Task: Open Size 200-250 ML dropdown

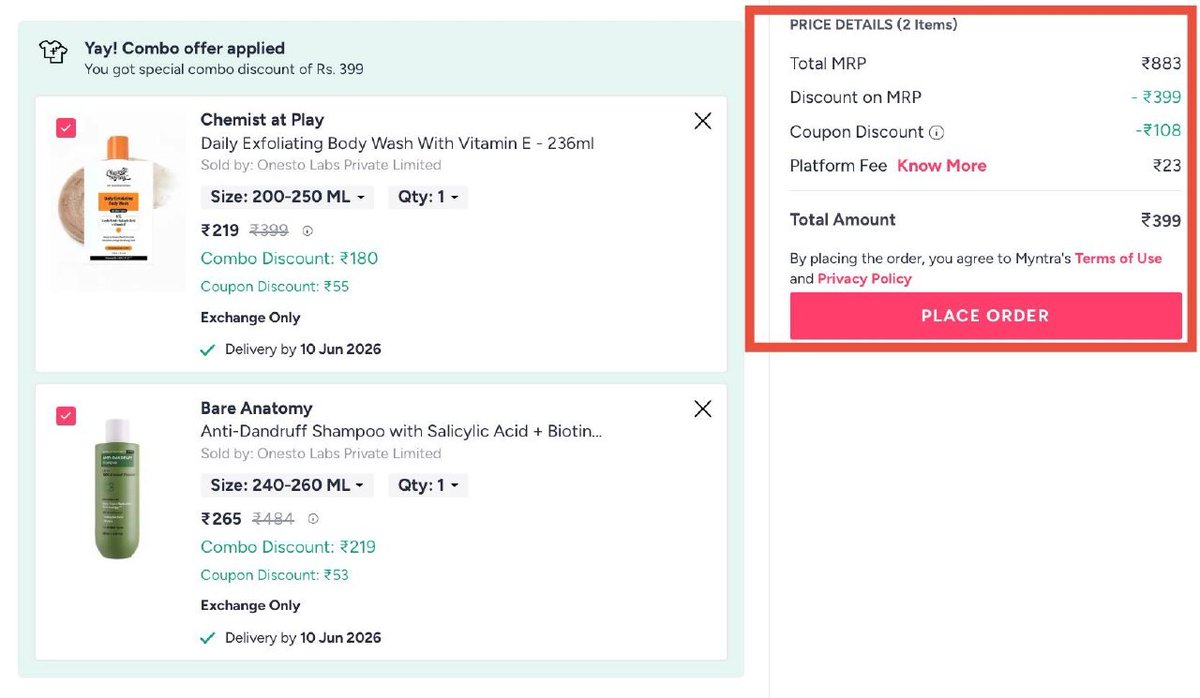Action: (287, 197)
